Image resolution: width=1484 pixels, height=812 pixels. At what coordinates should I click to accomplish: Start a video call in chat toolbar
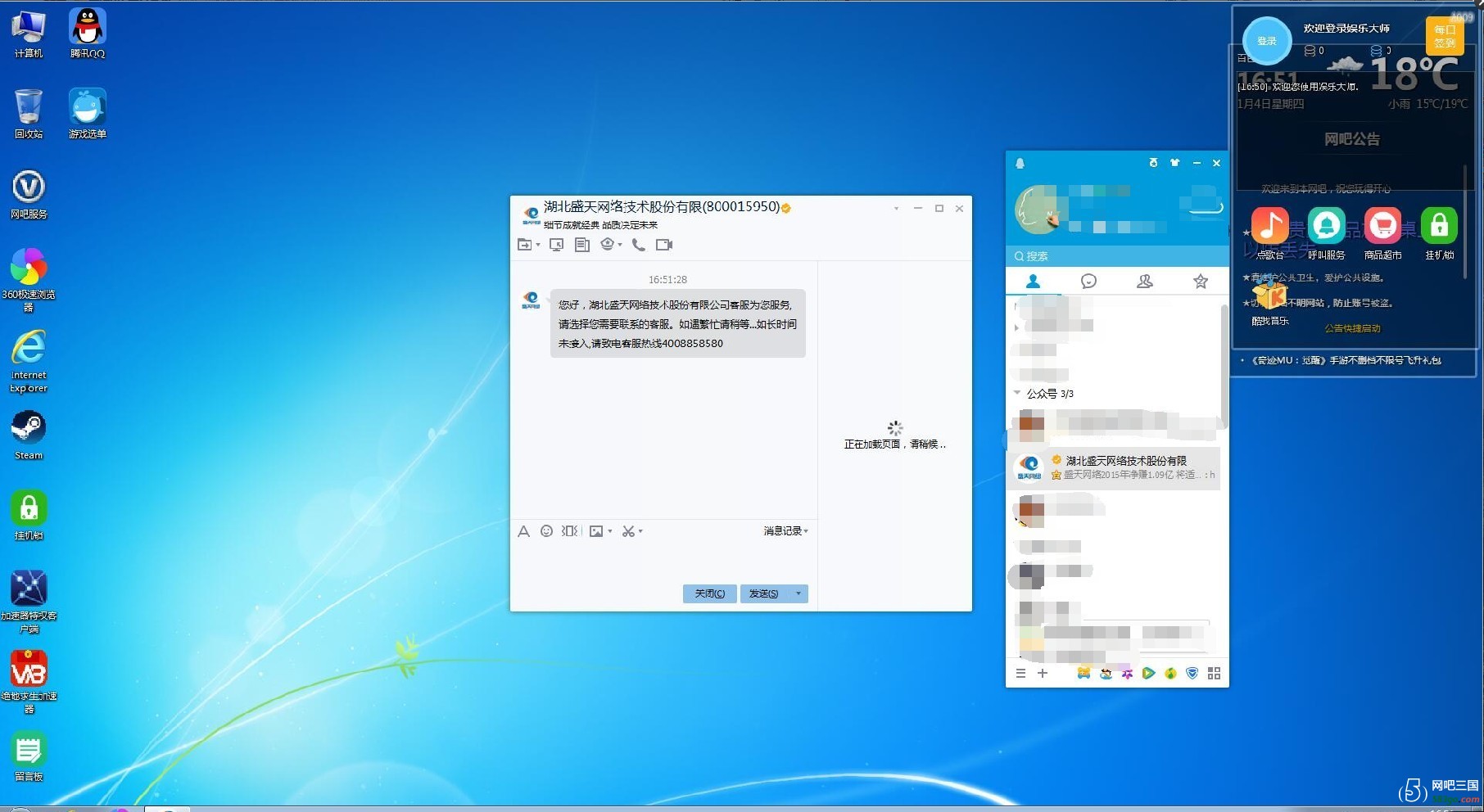[x=664, y=245]
